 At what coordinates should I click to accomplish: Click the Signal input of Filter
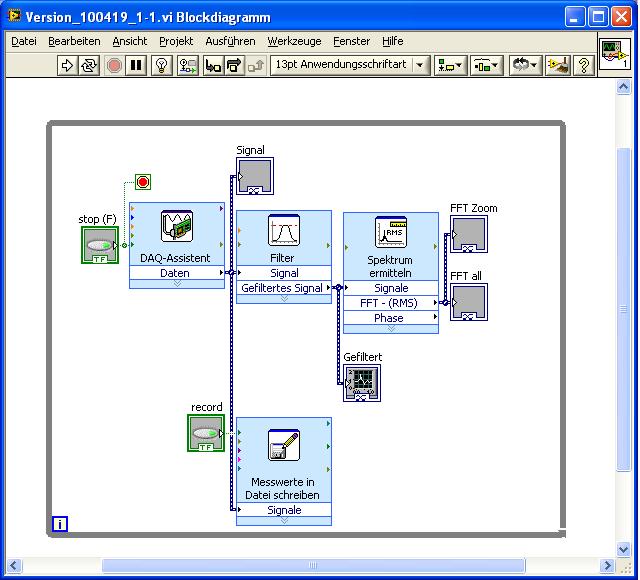(x=284, y=273)
